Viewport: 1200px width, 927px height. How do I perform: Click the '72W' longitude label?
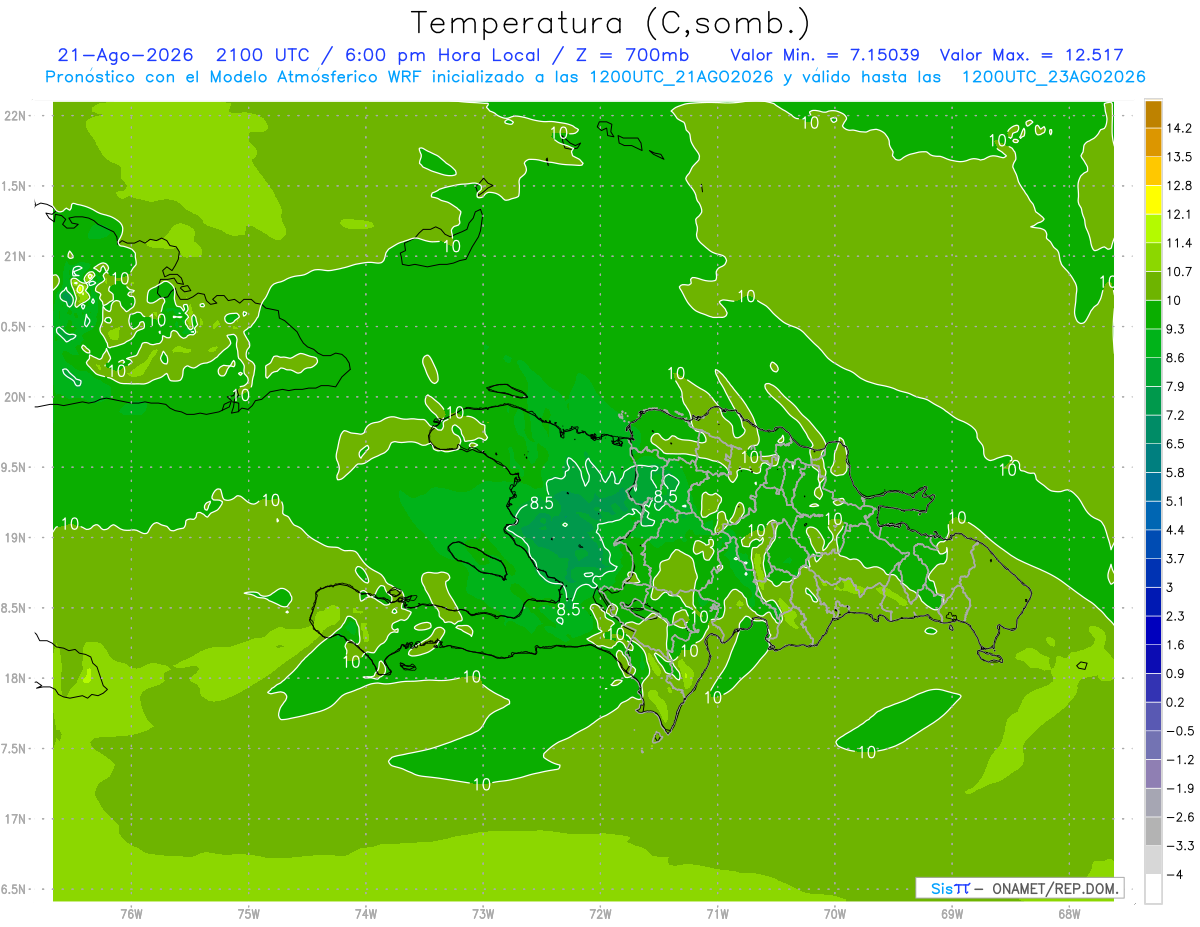(600, 914)
